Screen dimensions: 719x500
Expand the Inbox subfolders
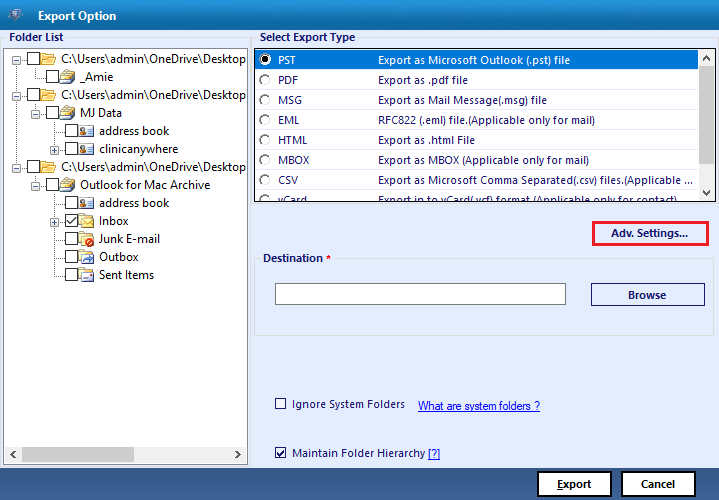(x=54, y=222)
